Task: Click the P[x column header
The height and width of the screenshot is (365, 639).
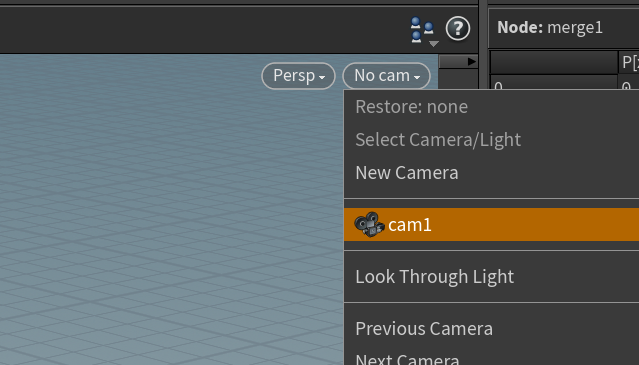Action: pos(629,62)
